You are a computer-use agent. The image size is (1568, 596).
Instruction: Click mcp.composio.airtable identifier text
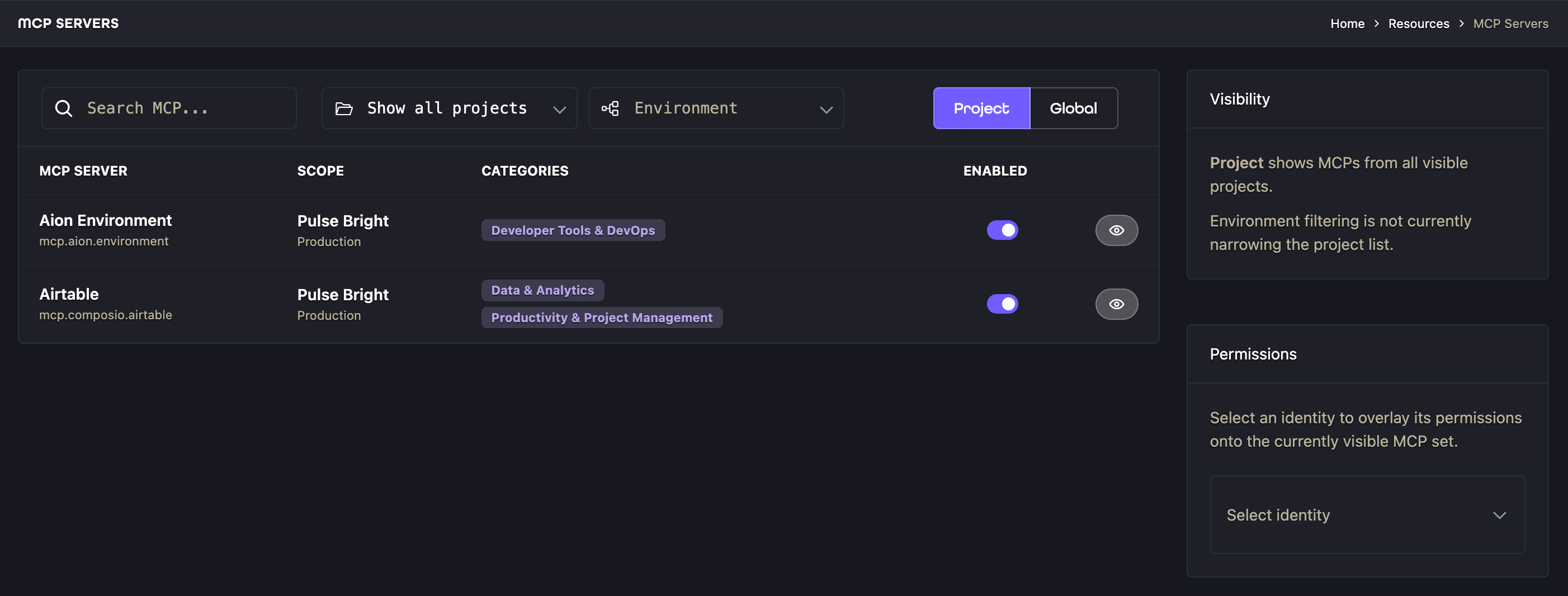(x=105, y=315)
